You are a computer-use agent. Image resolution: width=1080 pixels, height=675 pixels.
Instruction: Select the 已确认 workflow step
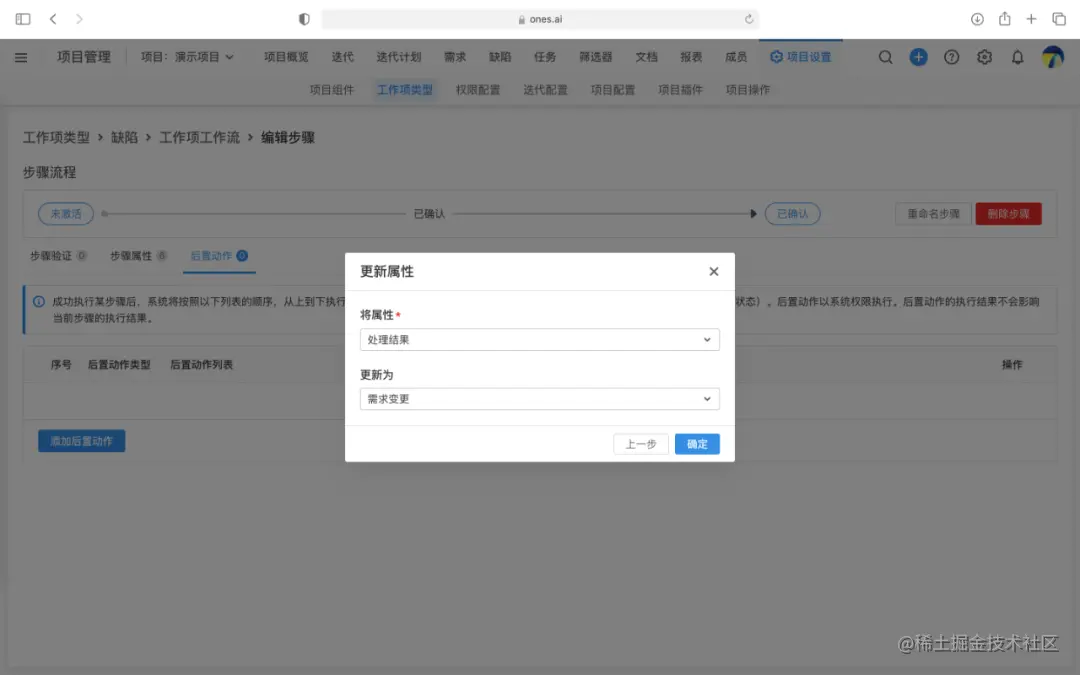tap(792, 213)
